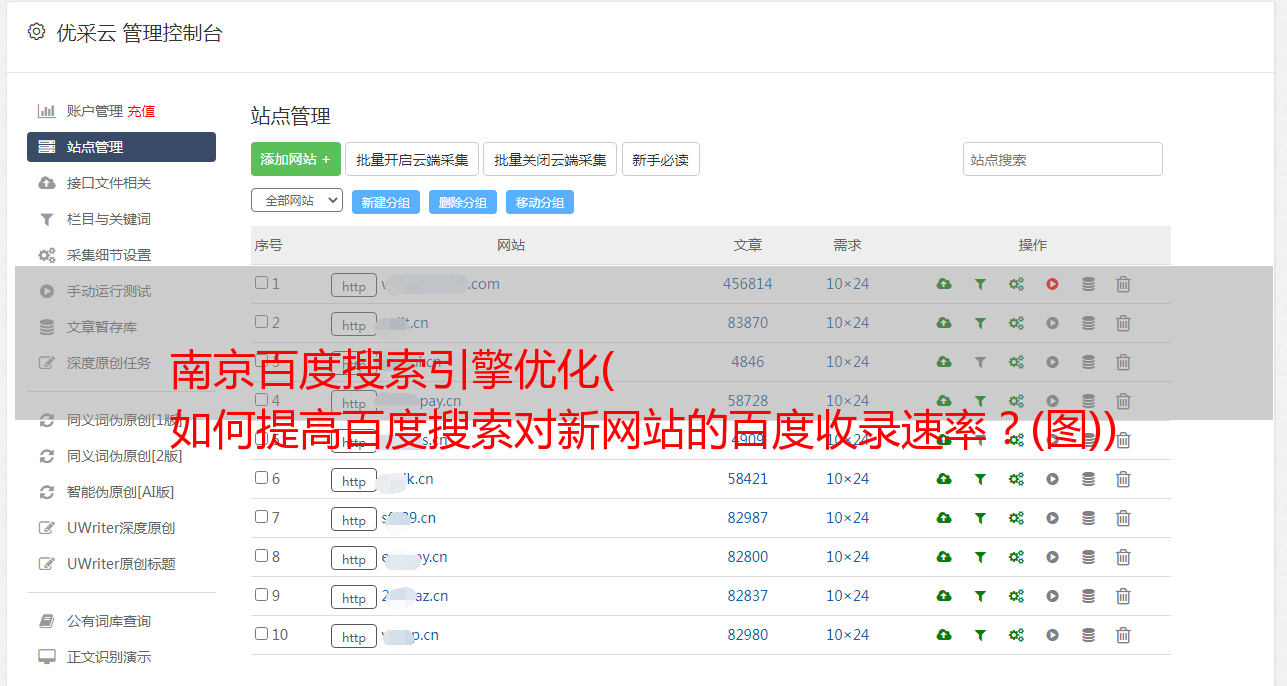The image size is (1287, 686).
Task: Click the database icon in row 3
Action: [x=1088, y=362]
